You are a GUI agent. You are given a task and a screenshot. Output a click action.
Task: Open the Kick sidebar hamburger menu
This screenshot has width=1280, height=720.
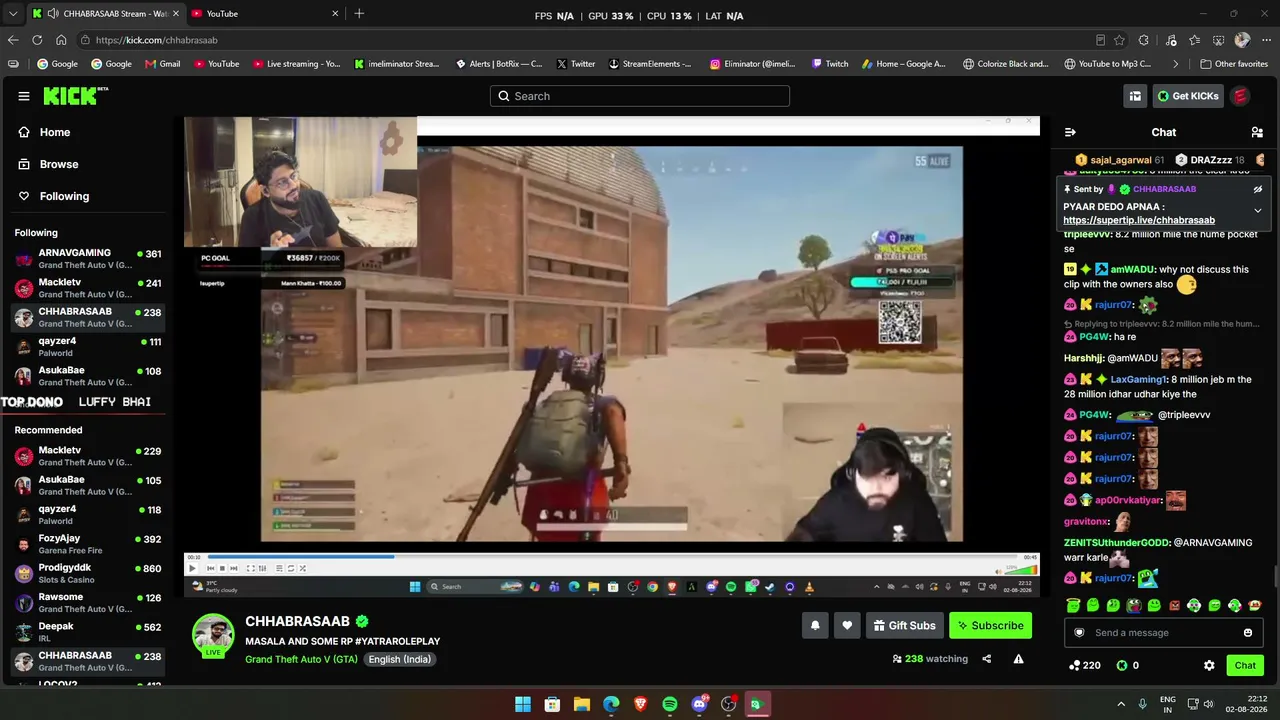click(x=24, y=96)
